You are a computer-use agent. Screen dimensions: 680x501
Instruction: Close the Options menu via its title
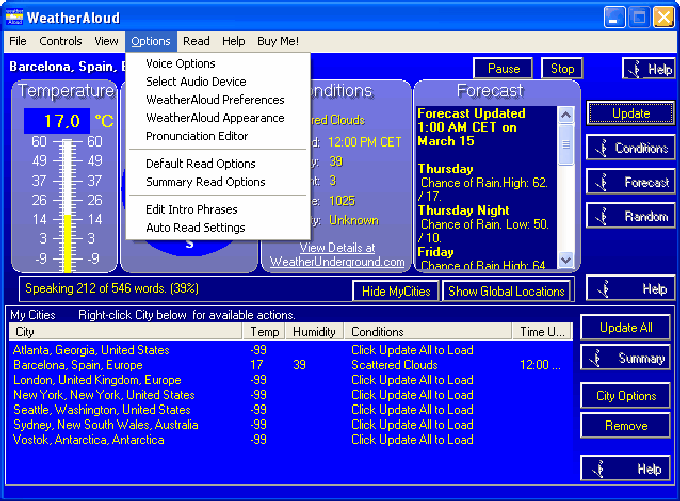(x=151, y=41)
